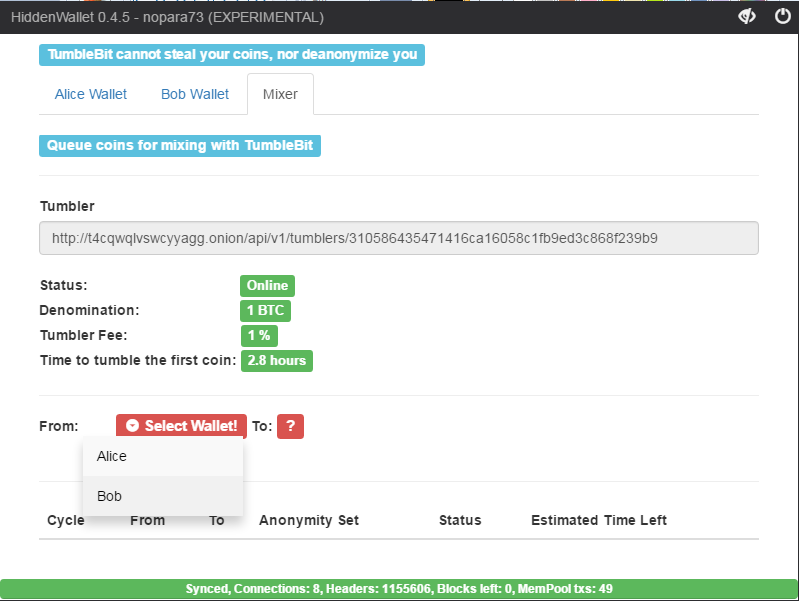Viewport: 799px width, 601px height.
Task: Choose Bob from the wallet dropdown
Action: click(163, 496)
